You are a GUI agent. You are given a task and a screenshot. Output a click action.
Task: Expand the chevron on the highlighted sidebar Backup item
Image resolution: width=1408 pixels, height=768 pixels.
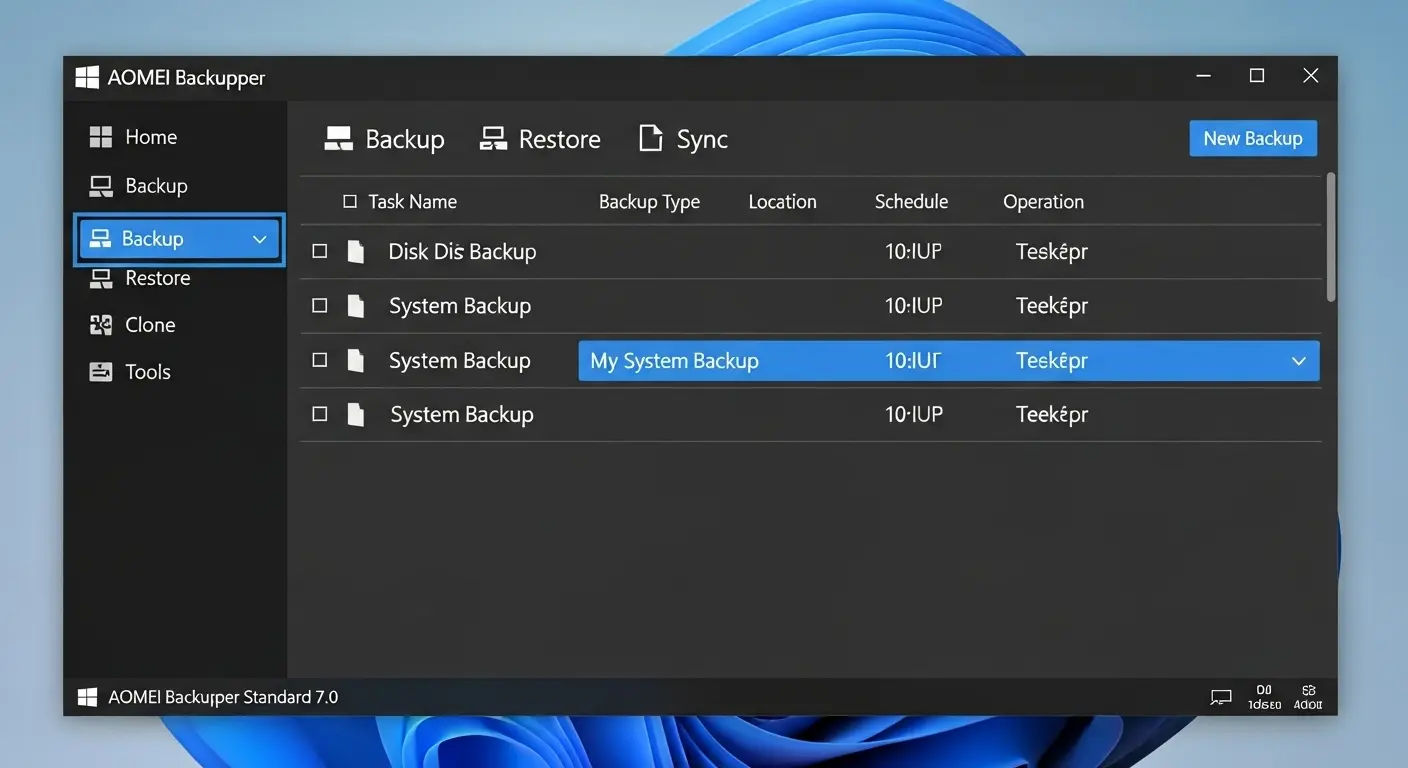pos(259,239)
